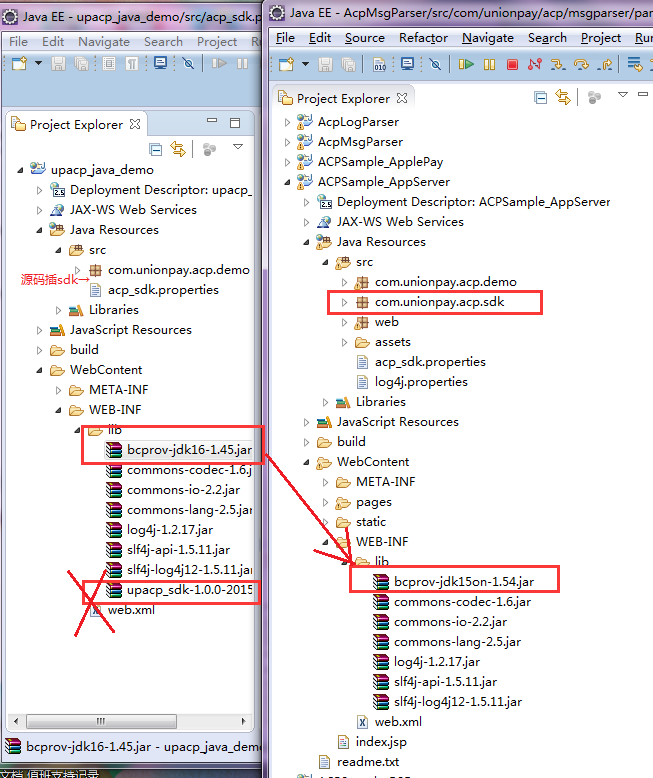The width and height of the screenshot is (653, 778).
Task: Collapse All in left Project Explorer
Action: [x=155, y=149]
